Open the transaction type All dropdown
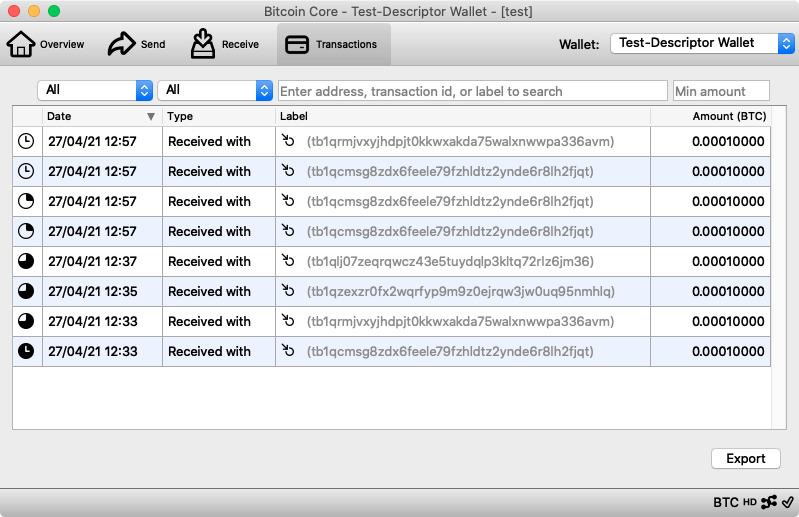This screenshot has width=799, height=517. click(215, 90)
